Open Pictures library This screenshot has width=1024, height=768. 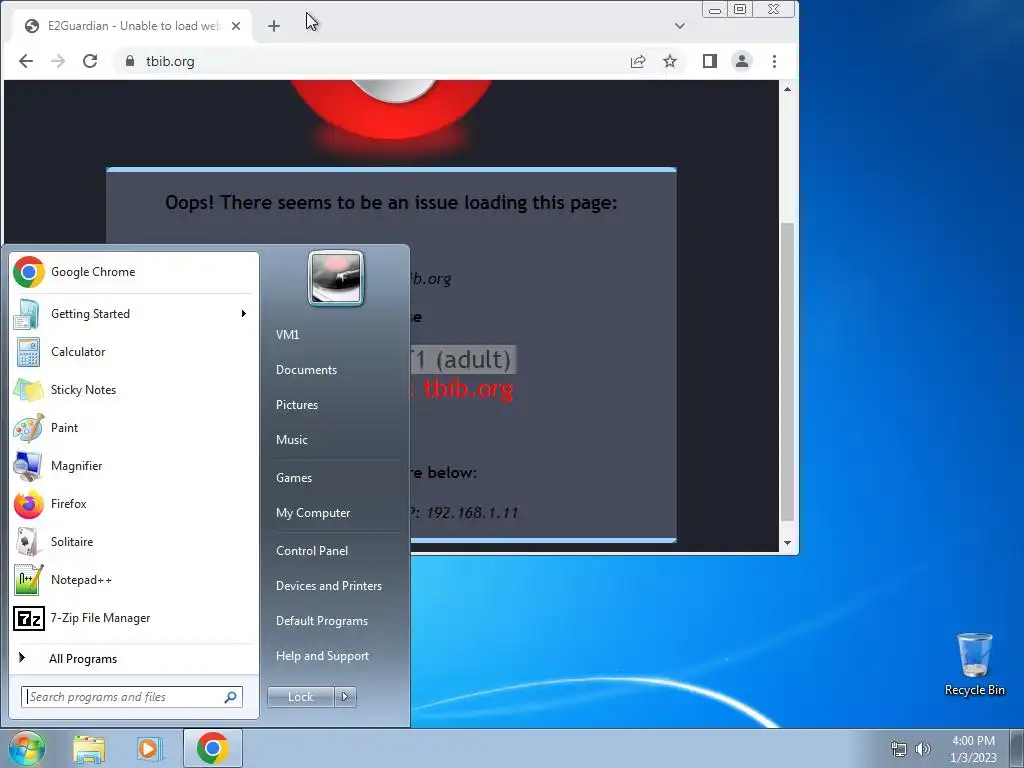[296, 405]
